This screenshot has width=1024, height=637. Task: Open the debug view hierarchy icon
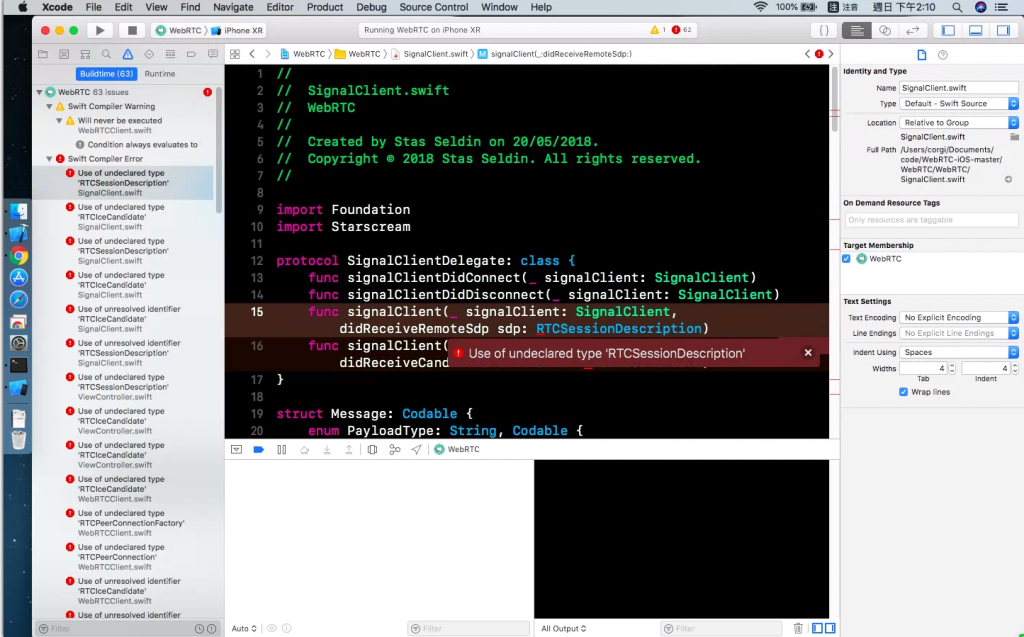(372, 449)
